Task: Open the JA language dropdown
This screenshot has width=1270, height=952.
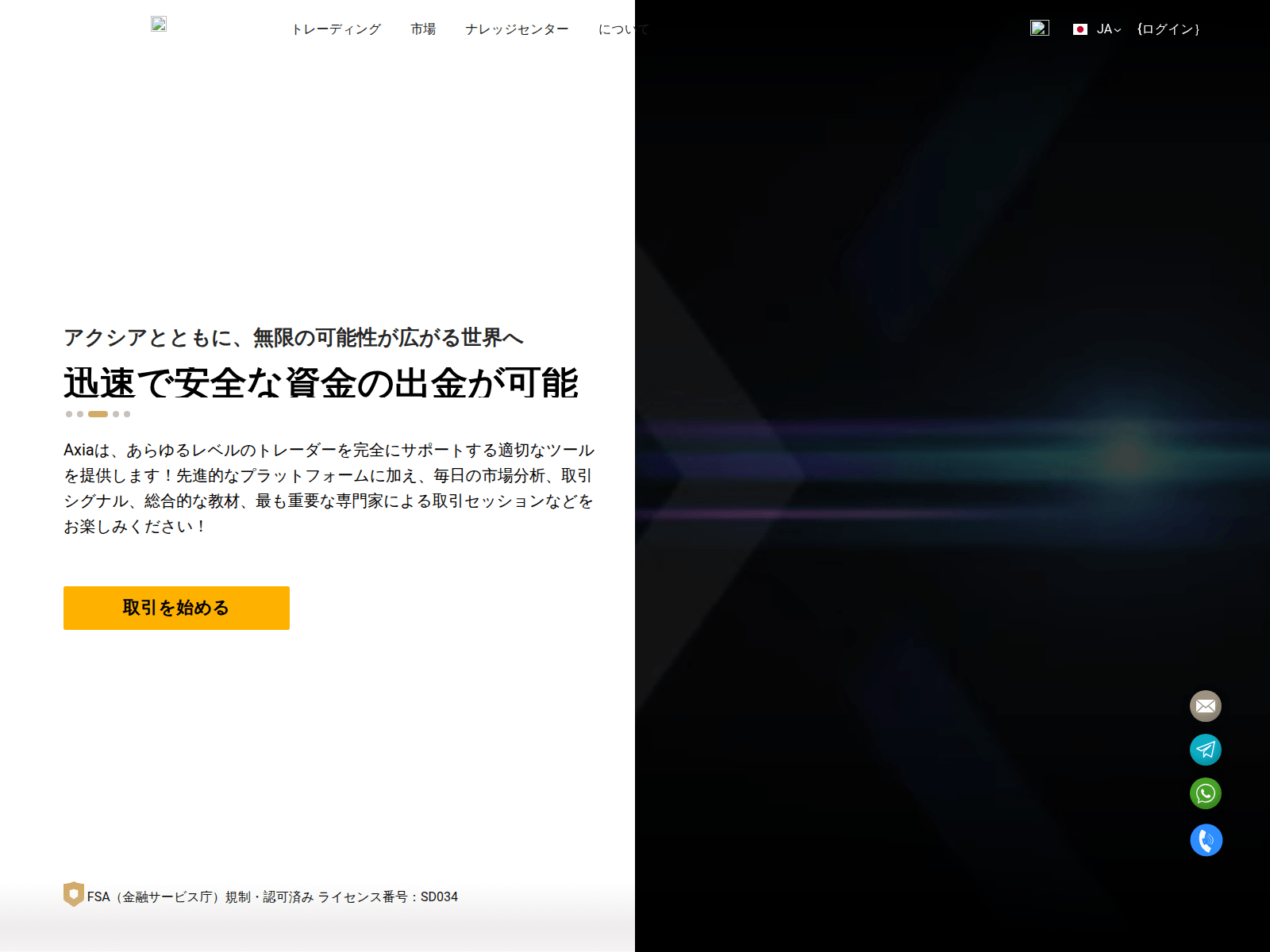Action: tap(1109, 29)
